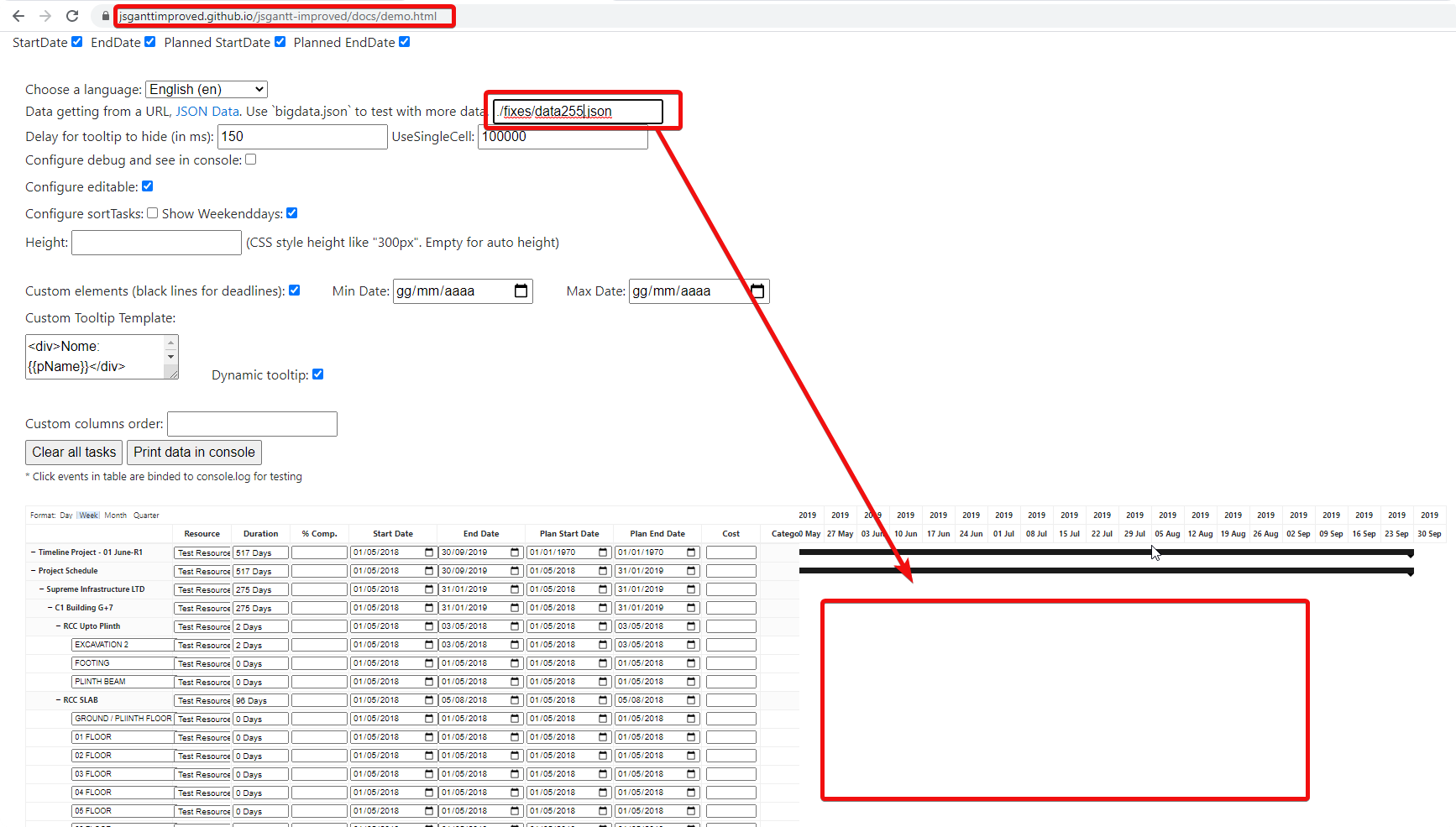Collapse the Supreme Infrastructure LTD group
The height and width of the screenshot is (827, 1456).
[x=39, y=589]
